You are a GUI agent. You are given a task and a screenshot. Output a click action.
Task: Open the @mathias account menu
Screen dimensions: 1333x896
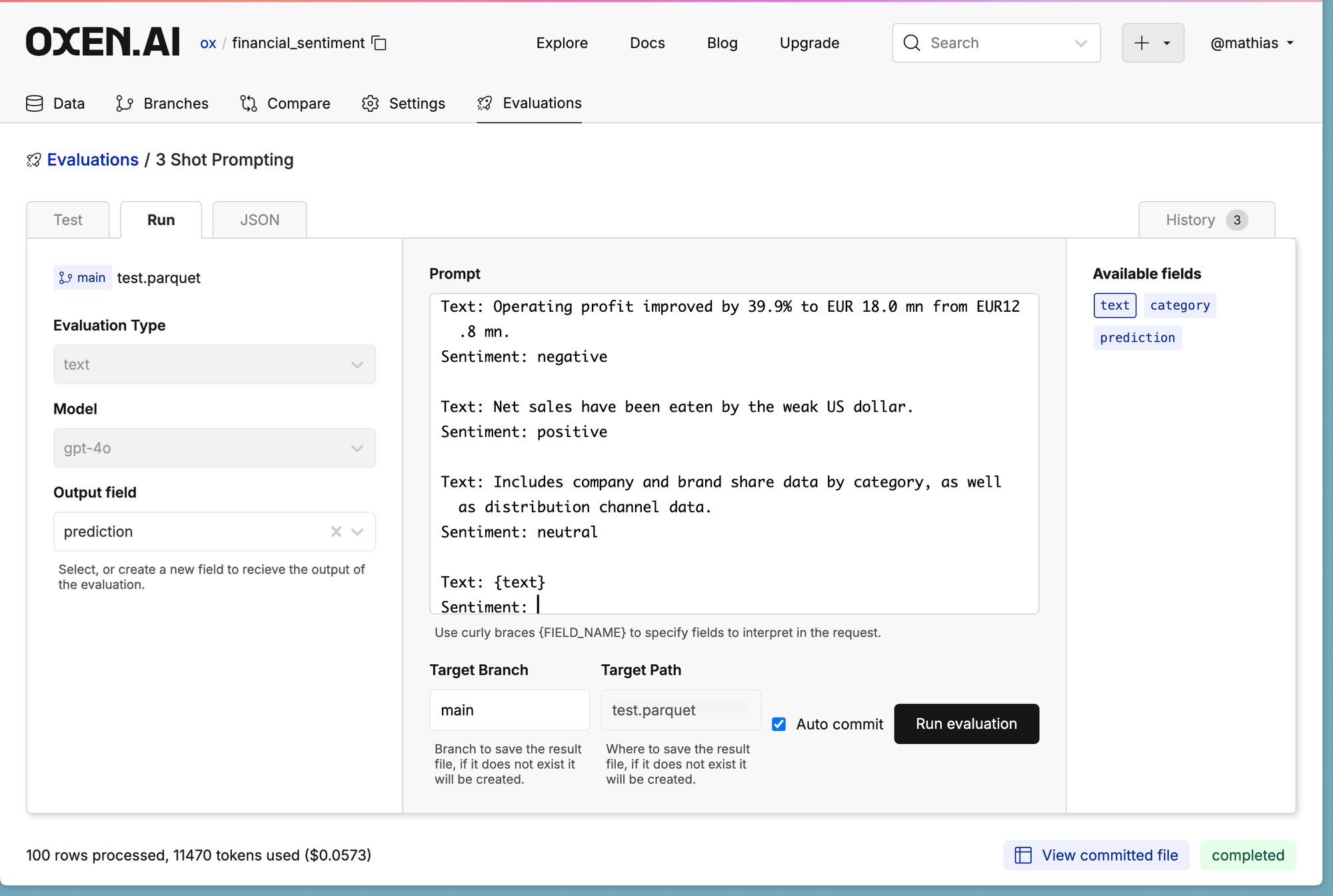pos(1252,43)
